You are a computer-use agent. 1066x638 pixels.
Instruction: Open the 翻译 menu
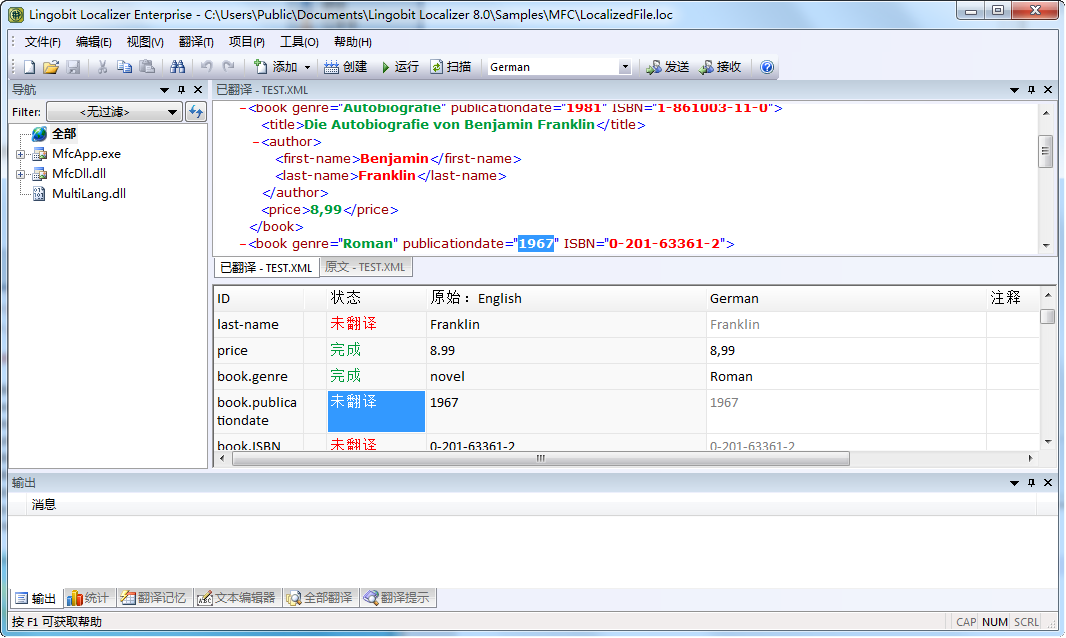pos(196,42)
